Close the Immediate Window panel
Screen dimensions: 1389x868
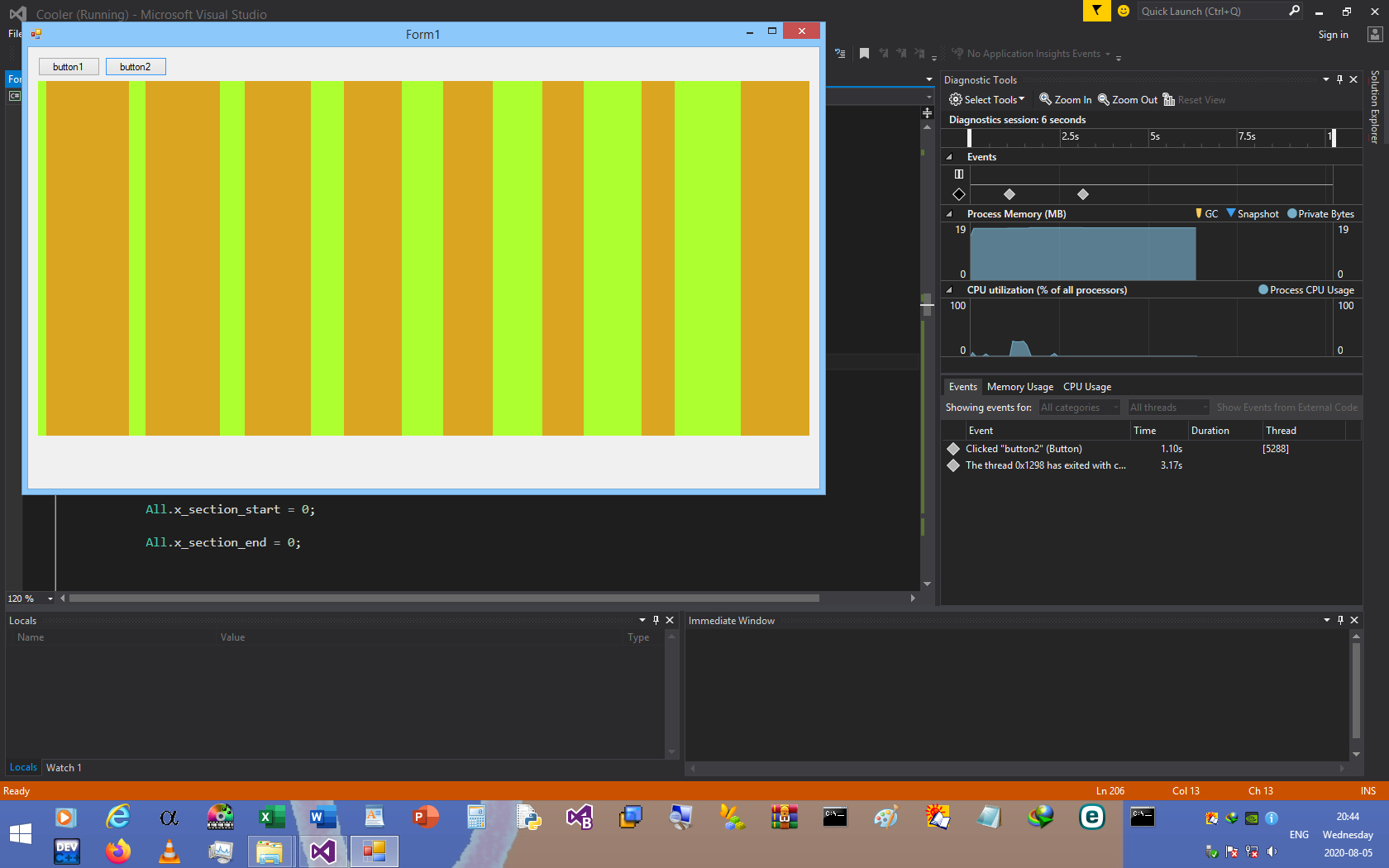coord(1354,620)
